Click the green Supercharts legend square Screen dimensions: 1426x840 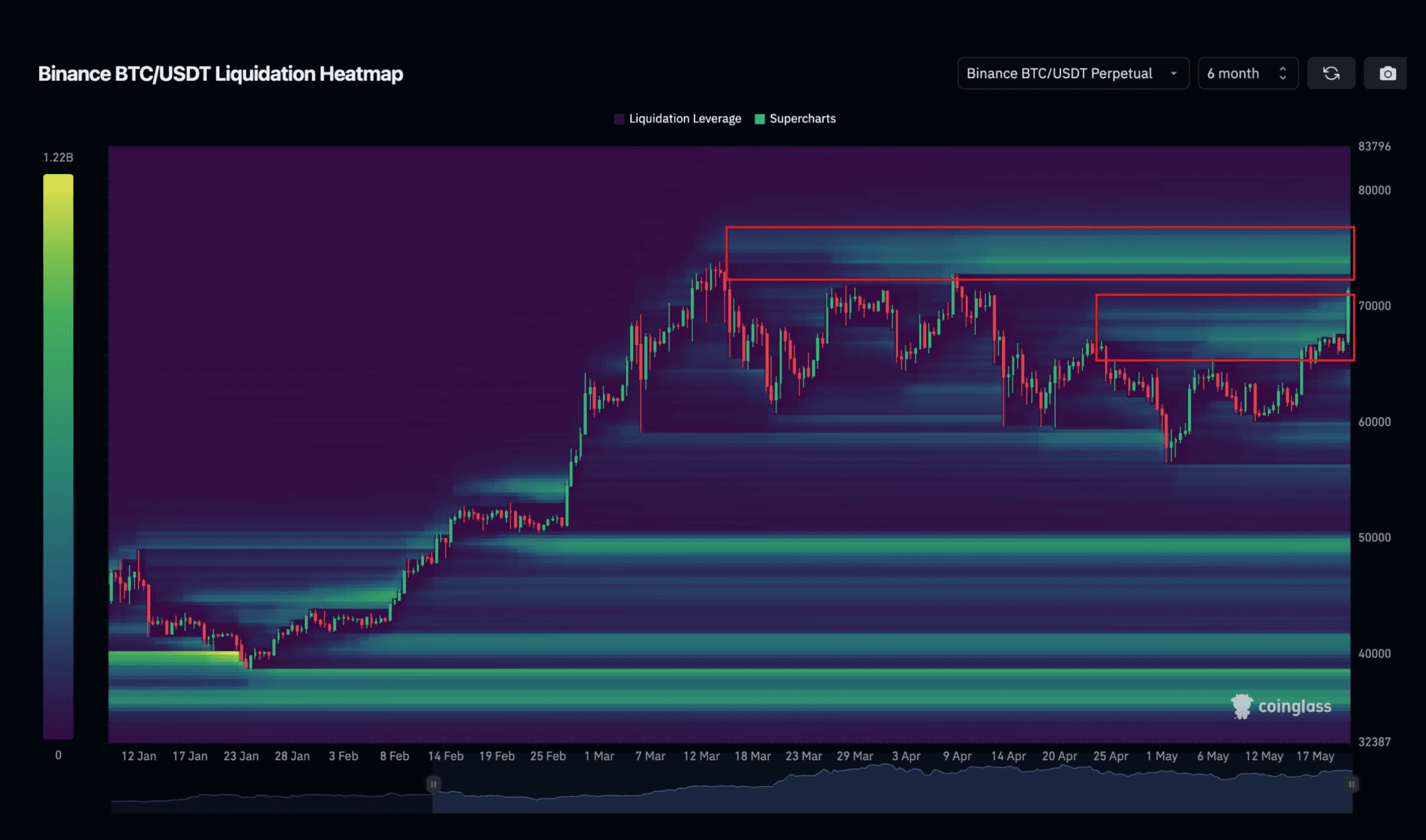(760, 119)
